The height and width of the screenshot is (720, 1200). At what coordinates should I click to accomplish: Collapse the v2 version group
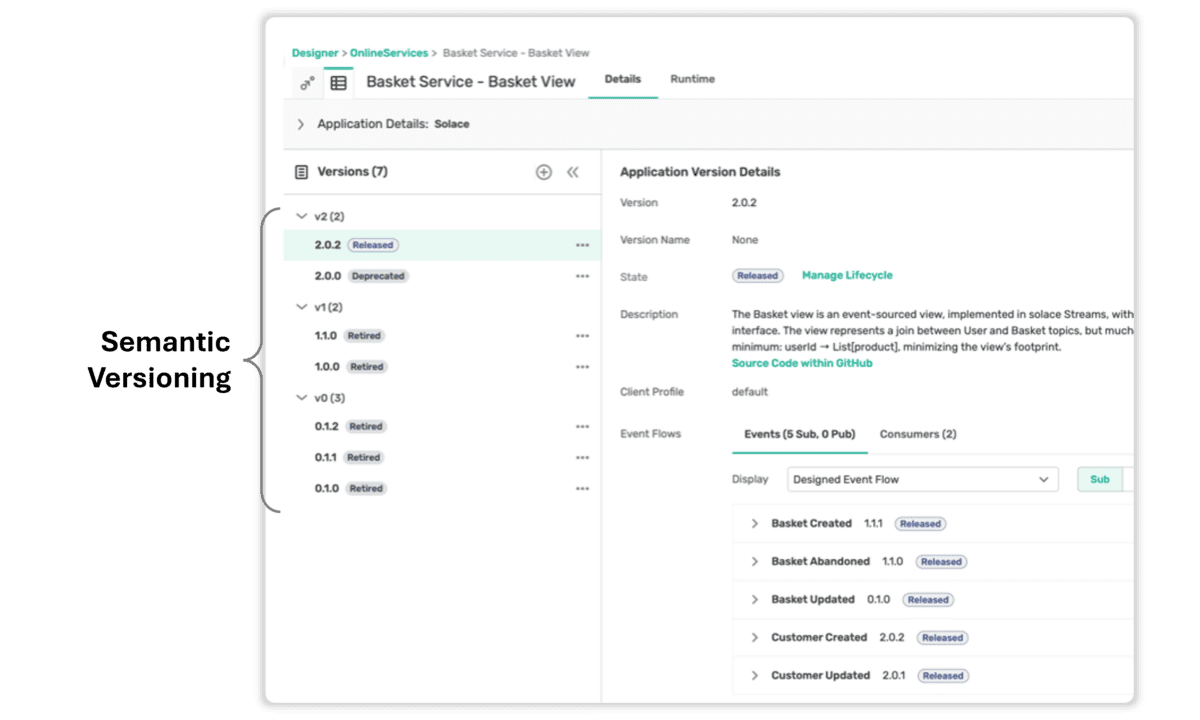pyautogui.click(x=301, y=216)
